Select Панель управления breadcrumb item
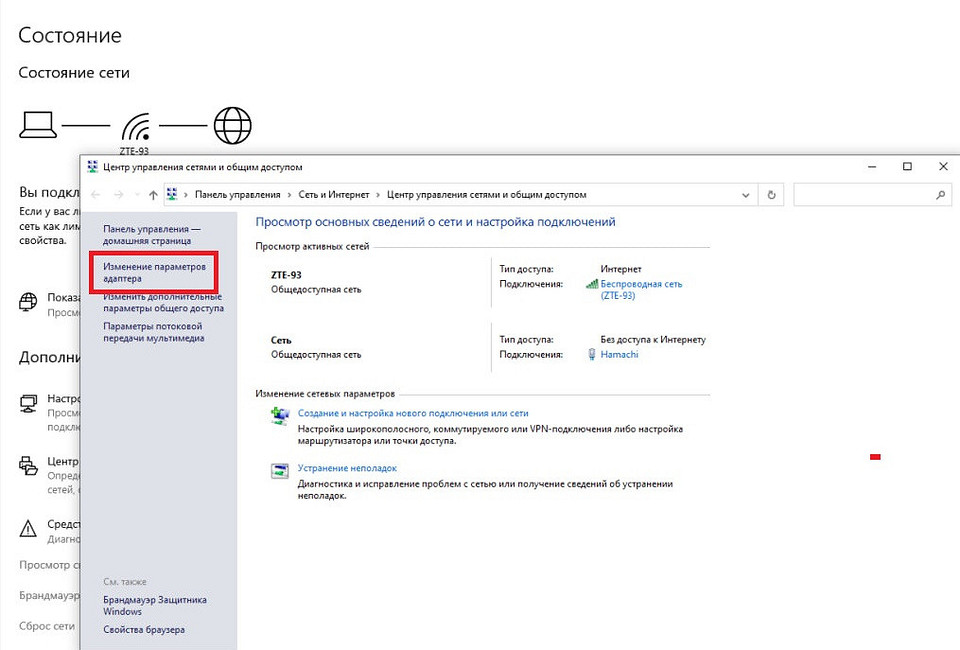 click(238, 195)
